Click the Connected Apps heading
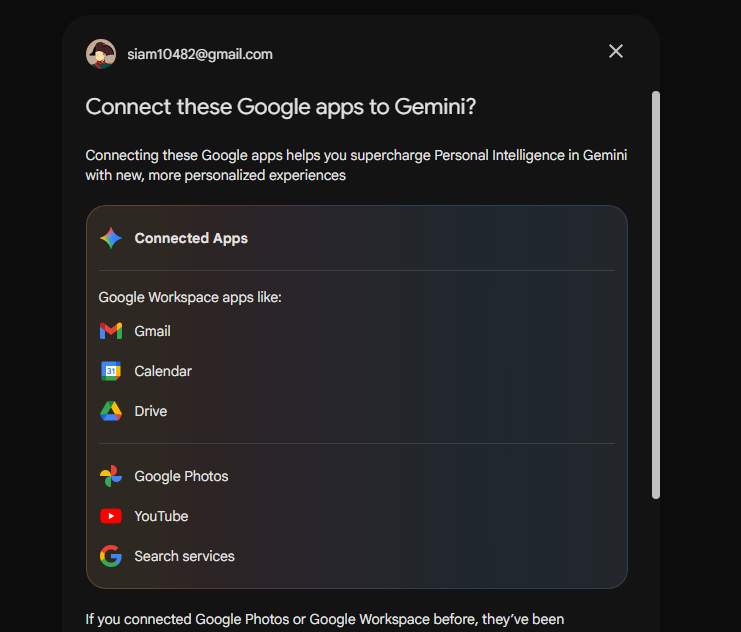Image resolution: width=741 pixels, height=632 pixels. click(191, 238)
